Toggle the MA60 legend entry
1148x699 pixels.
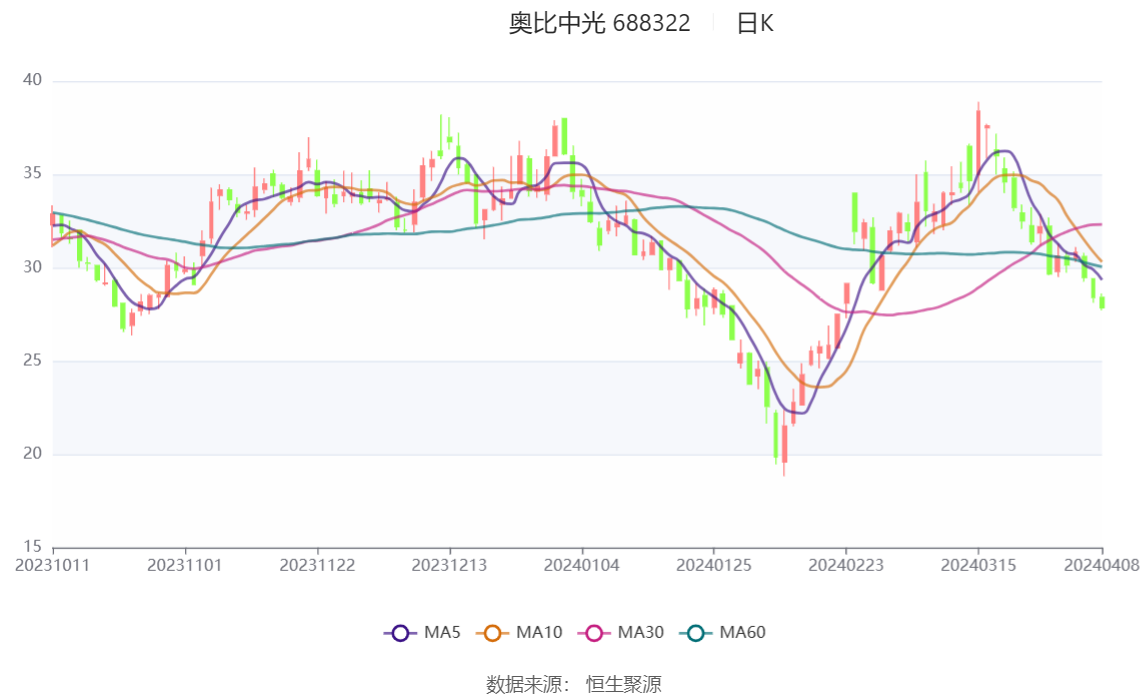[x=723, y=633]
